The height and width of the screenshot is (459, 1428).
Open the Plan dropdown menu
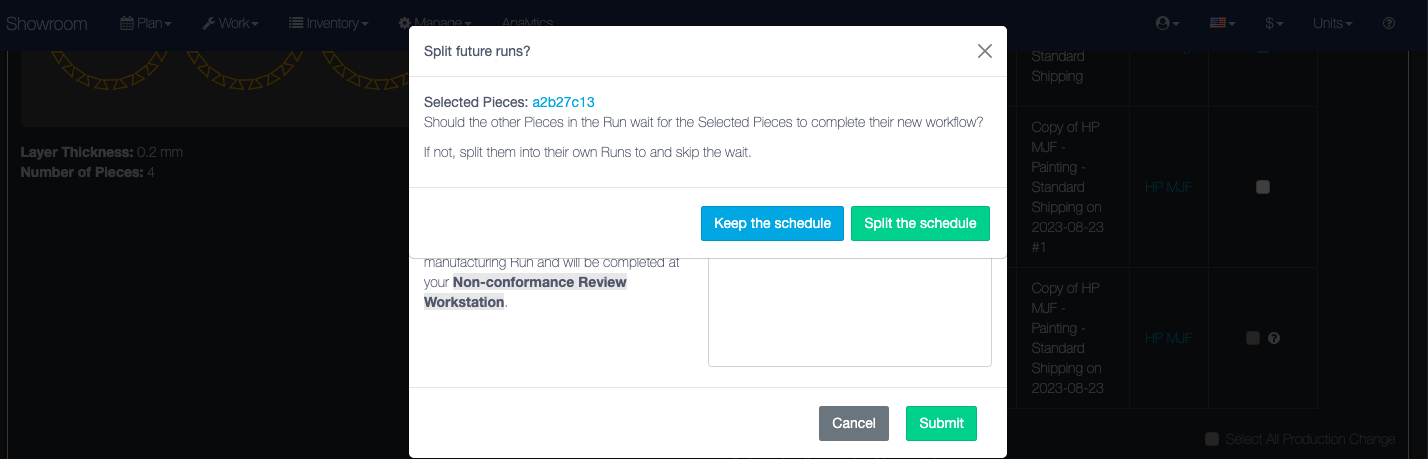(x=154, y=23)
